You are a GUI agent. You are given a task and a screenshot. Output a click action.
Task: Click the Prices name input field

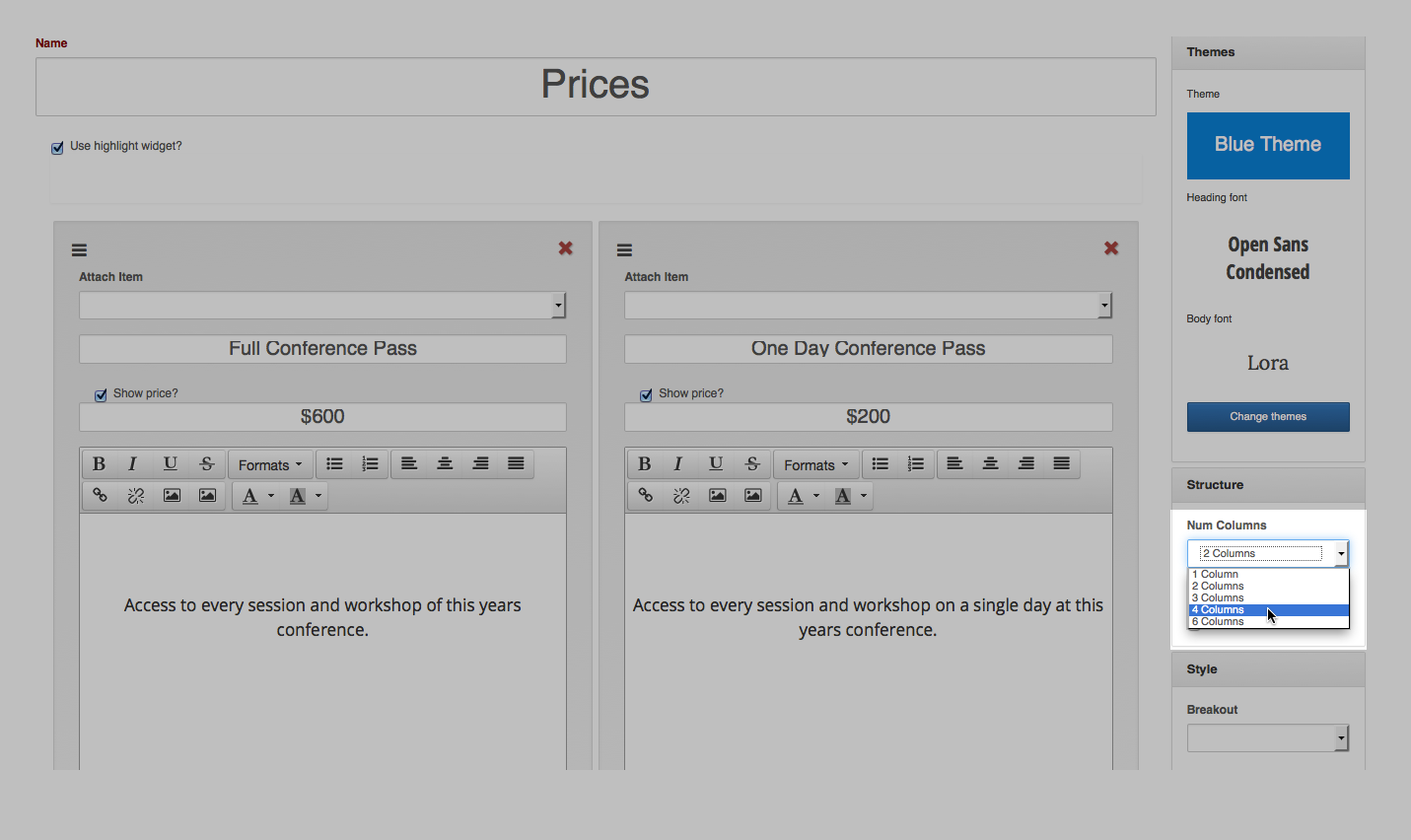click(596, 87)
